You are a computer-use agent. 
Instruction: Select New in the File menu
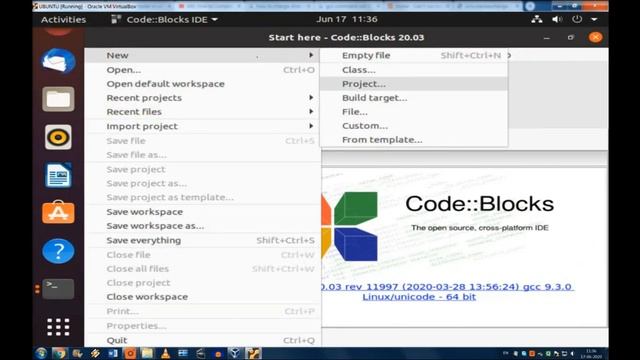coord(203,55)
